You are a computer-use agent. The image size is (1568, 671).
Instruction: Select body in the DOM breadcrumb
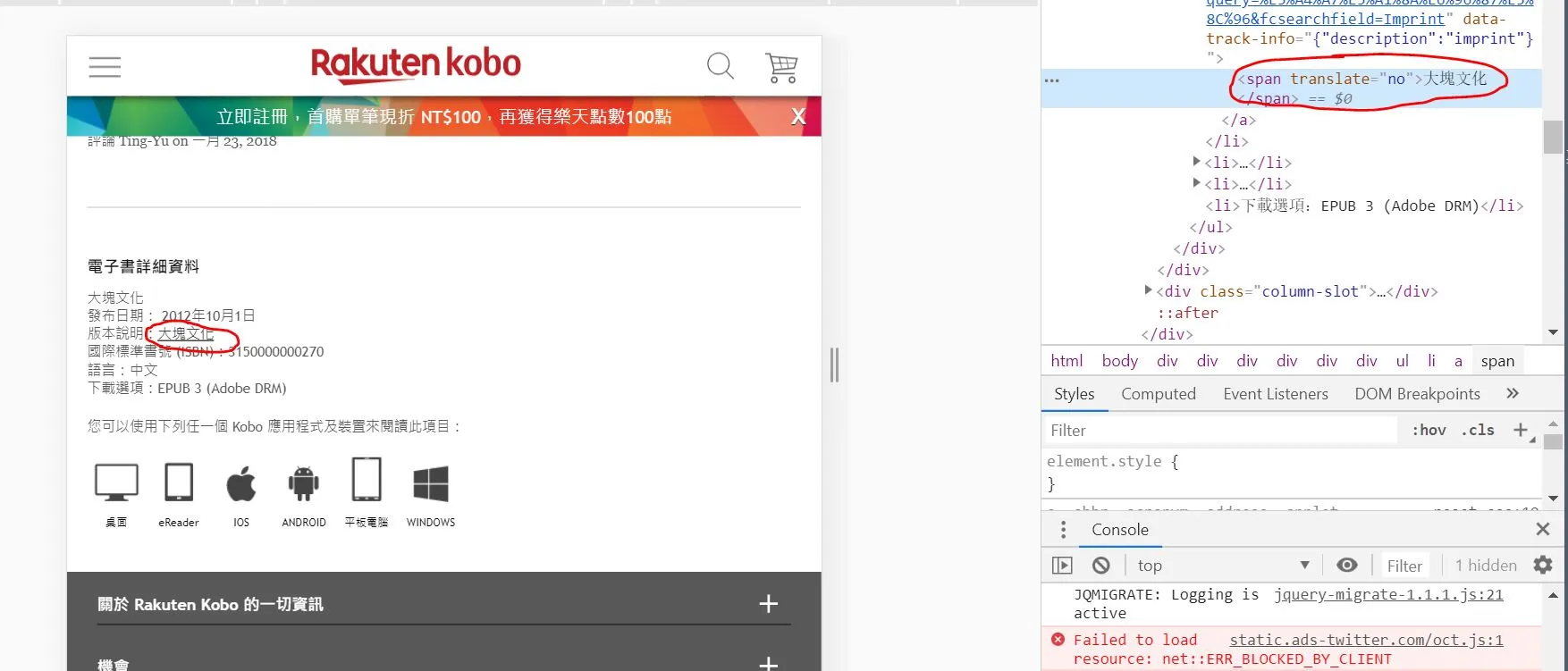pos(1120,361)
